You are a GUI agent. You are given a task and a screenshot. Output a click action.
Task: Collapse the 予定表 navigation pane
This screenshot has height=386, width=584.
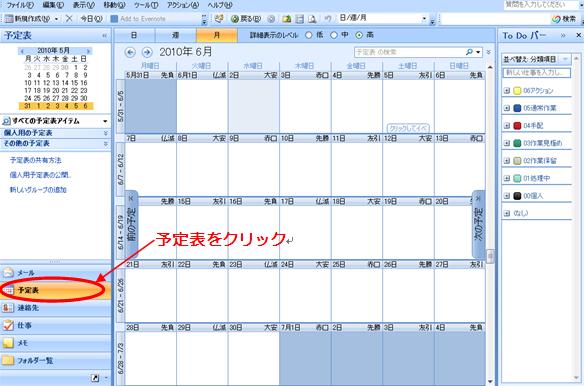104,36
